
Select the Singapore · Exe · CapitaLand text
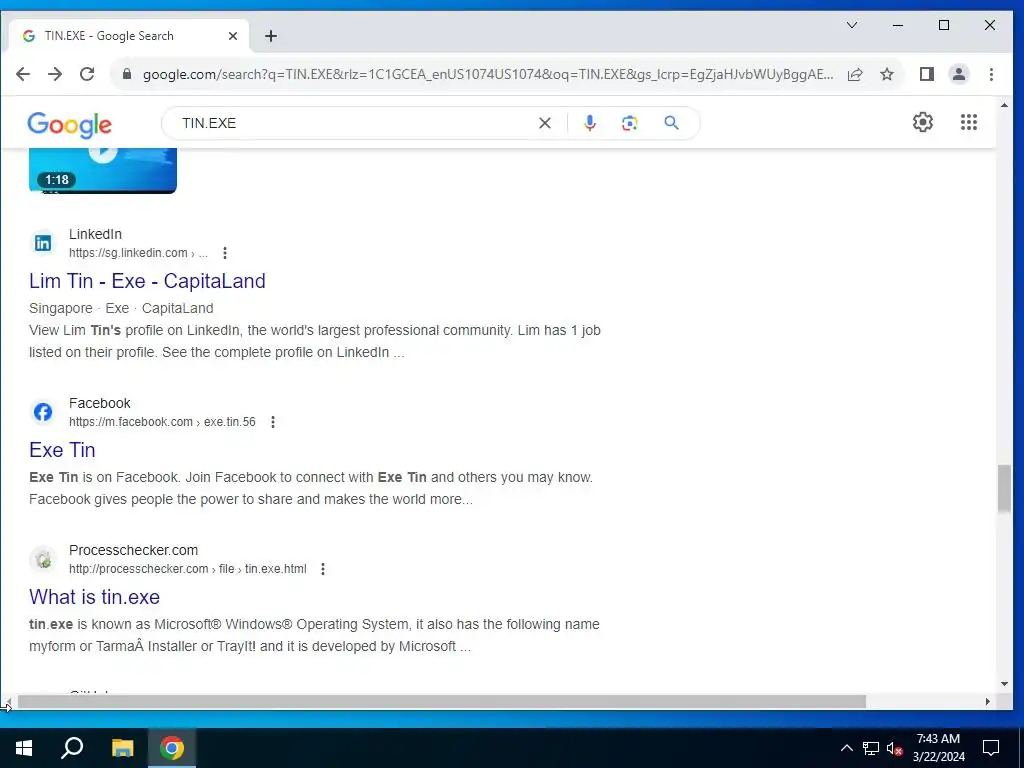121,308
